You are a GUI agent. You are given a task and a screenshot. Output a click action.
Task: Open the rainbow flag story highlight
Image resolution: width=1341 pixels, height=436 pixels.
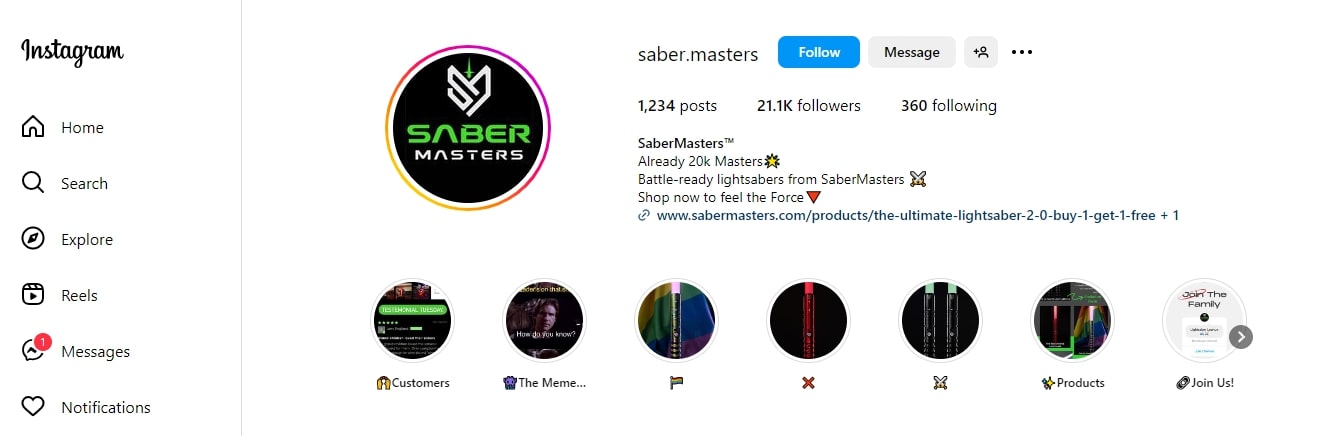(x=677, y=321)
